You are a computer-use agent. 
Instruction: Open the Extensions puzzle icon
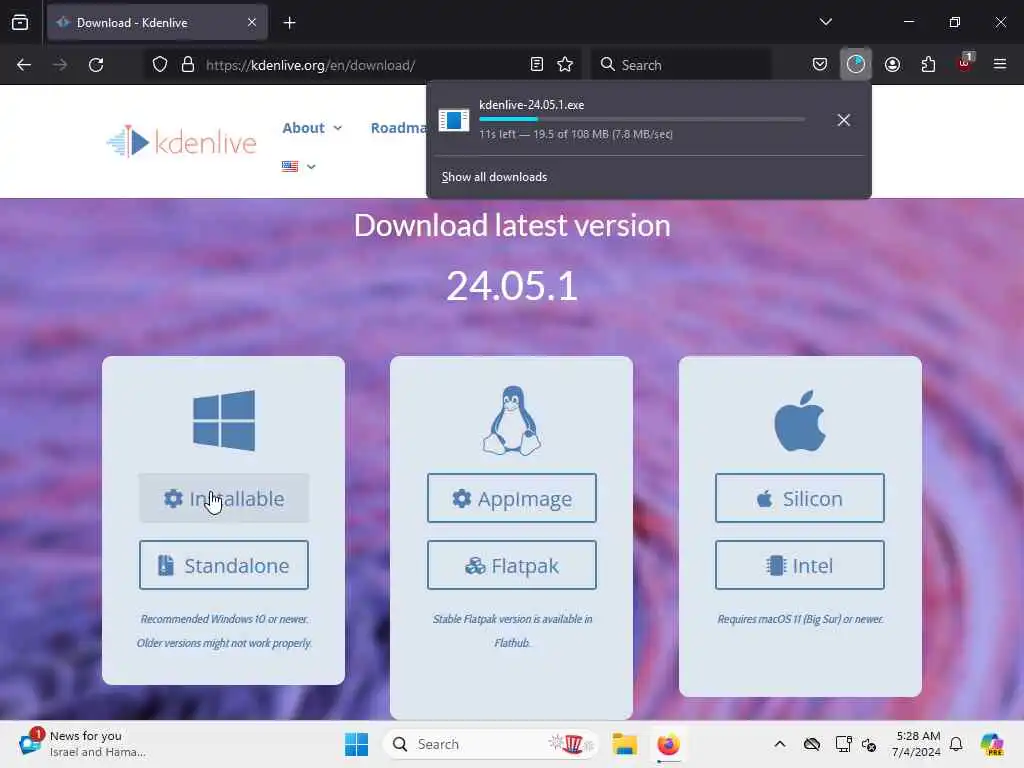point(928,65)
